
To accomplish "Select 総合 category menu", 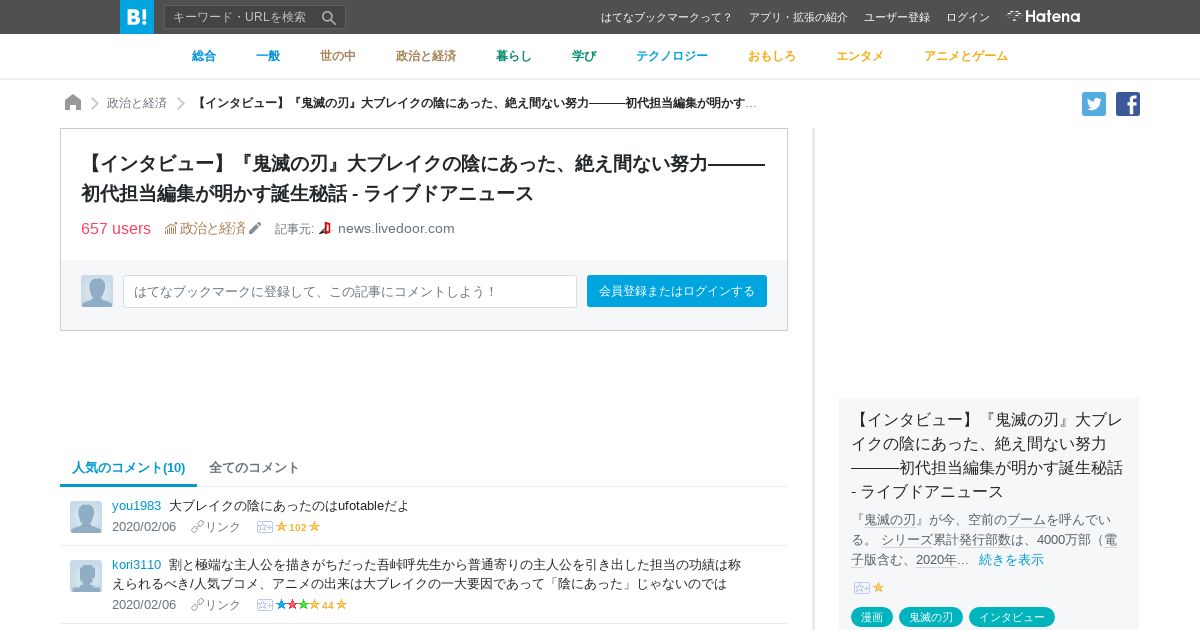I will [204, 56].
